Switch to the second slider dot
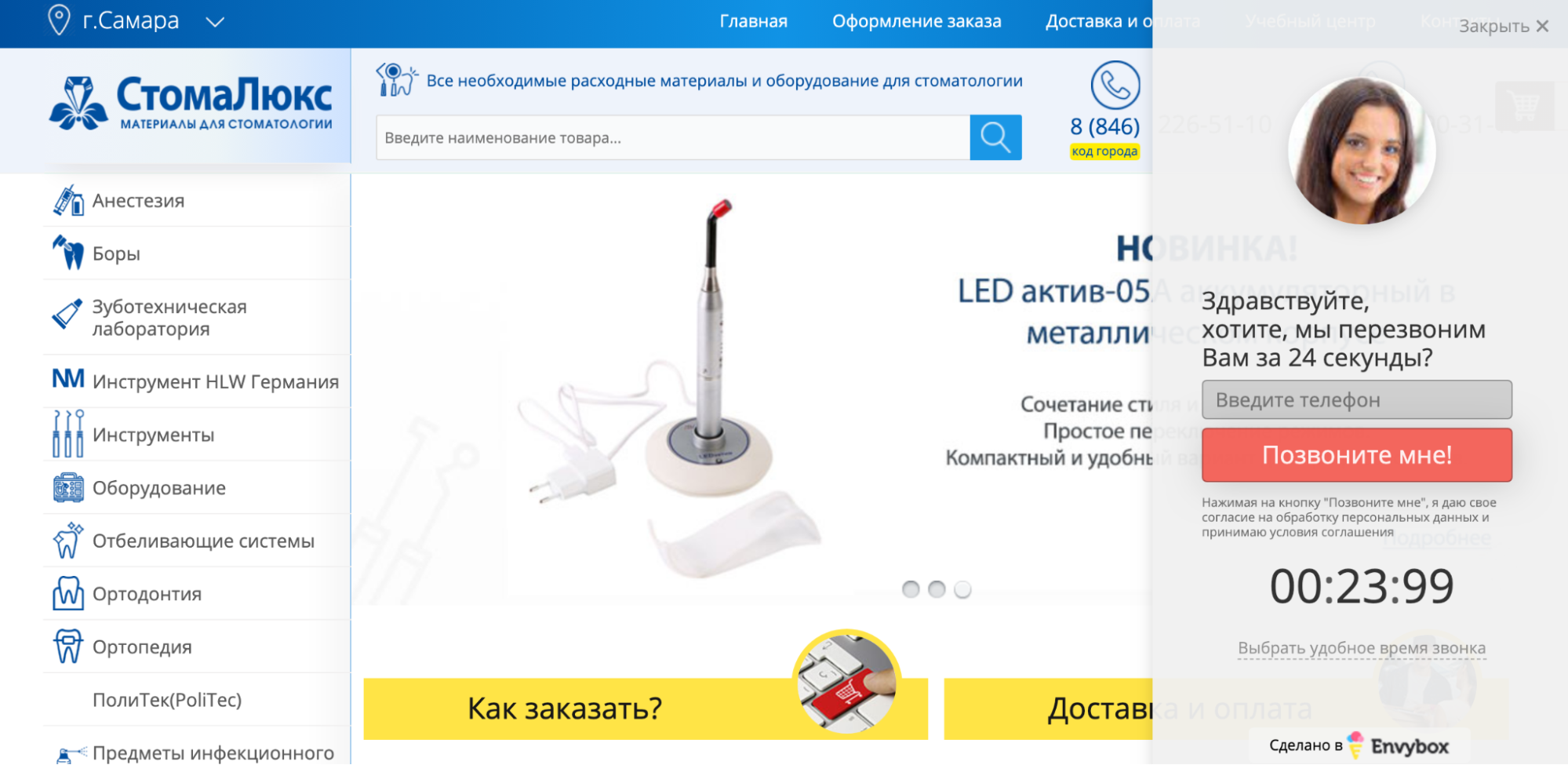This screenshot has width=1568, height=765. 937,589
